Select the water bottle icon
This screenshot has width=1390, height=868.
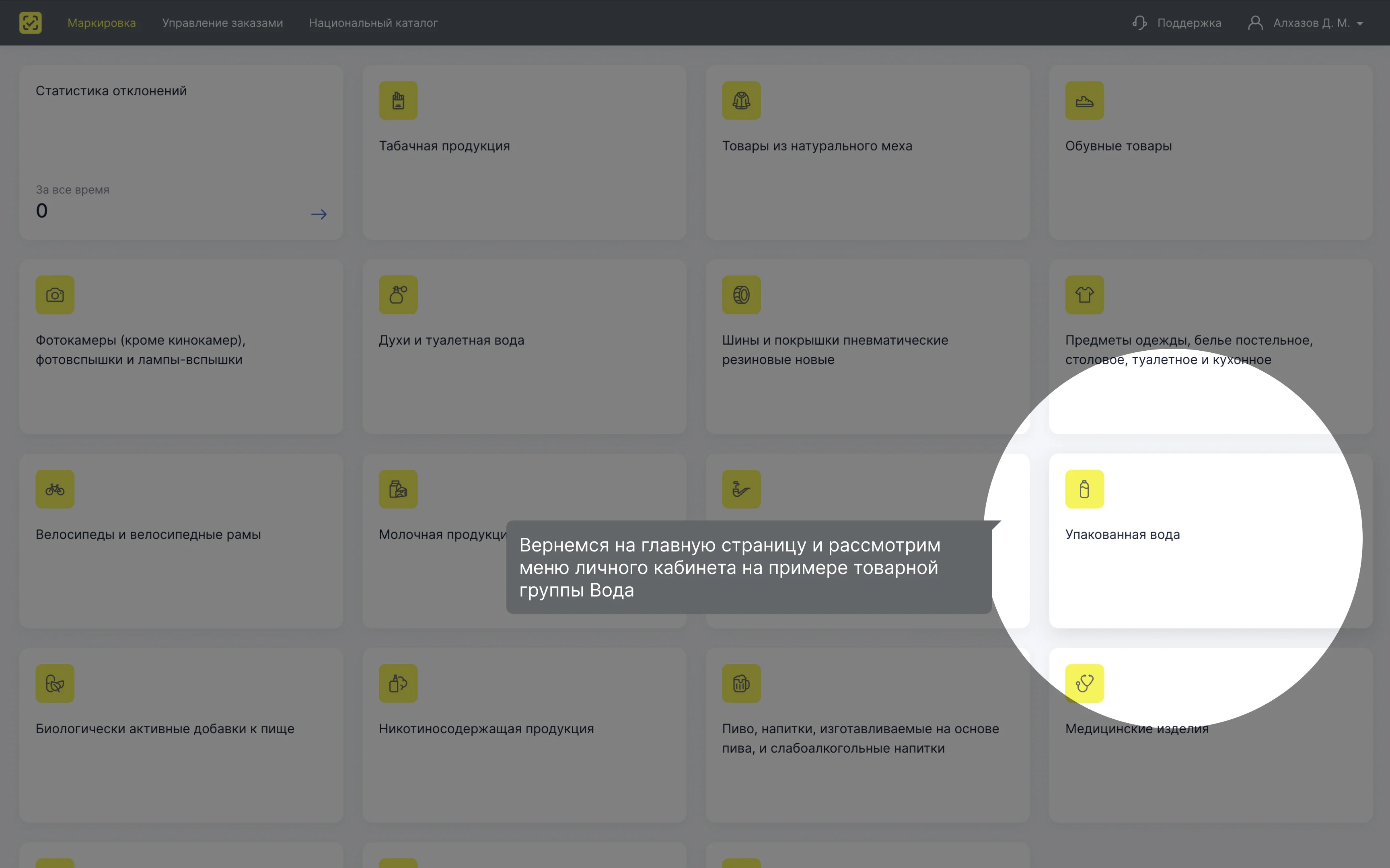pos(1085,489)
